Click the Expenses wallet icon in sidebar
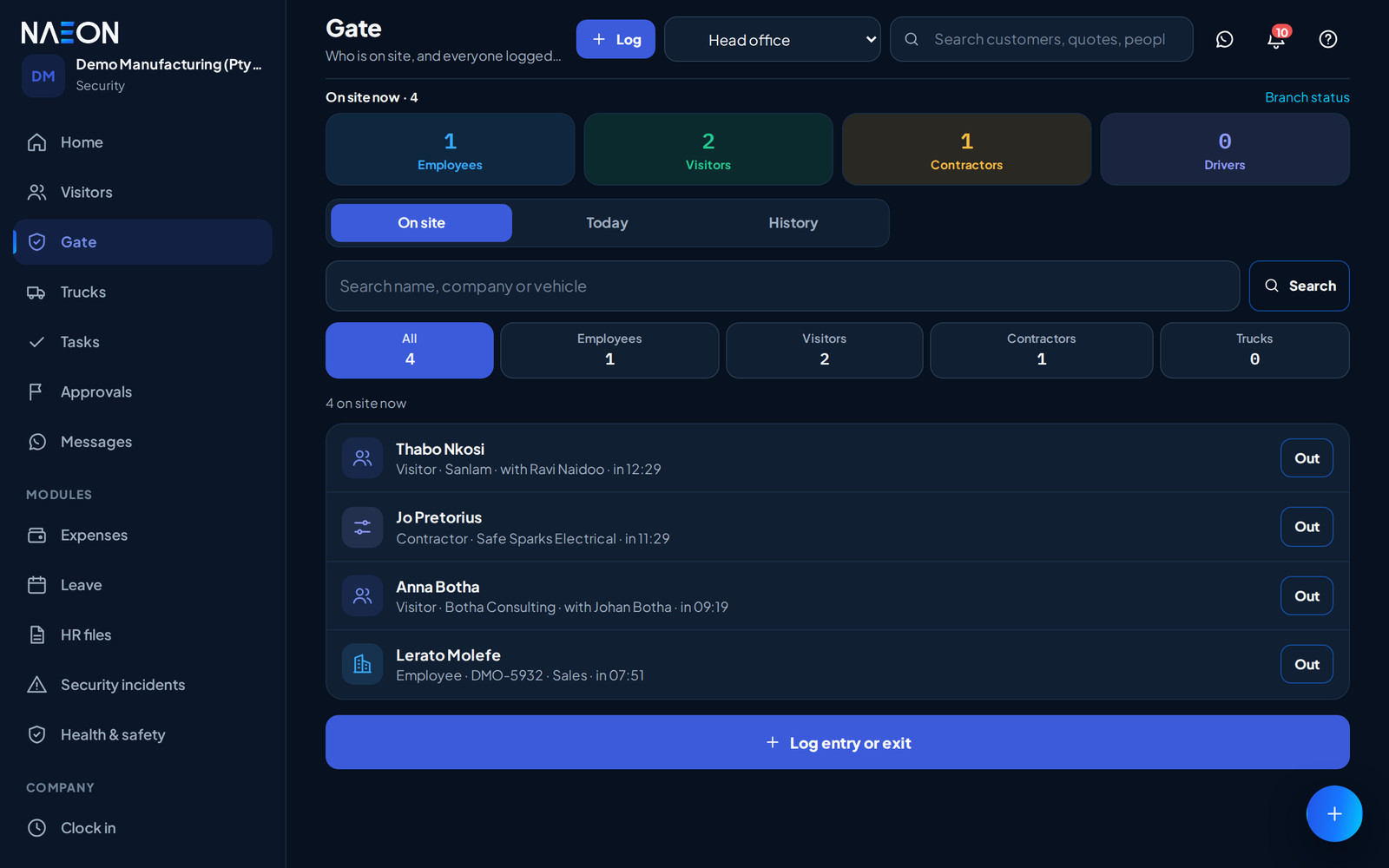Screen dimensions: 1389x868 point(36,536)
